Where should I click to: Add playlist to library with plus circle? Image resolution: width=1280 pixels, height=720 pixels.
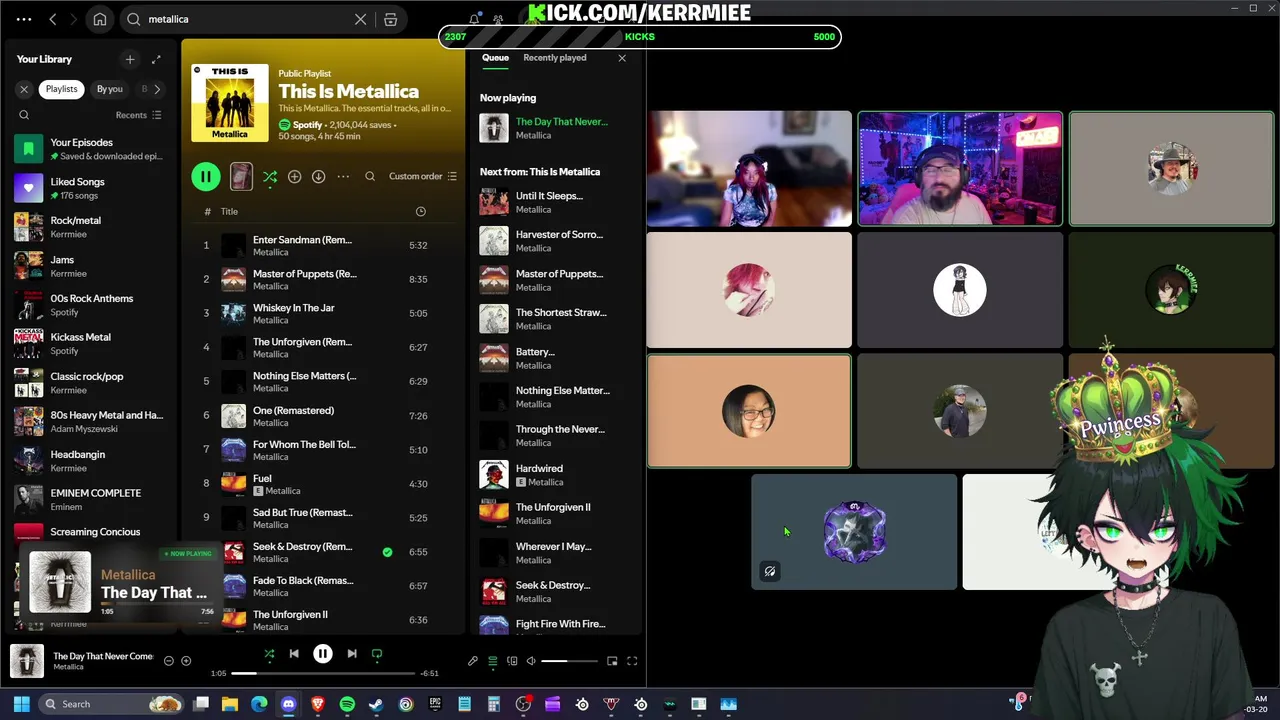tap(294, 176)
